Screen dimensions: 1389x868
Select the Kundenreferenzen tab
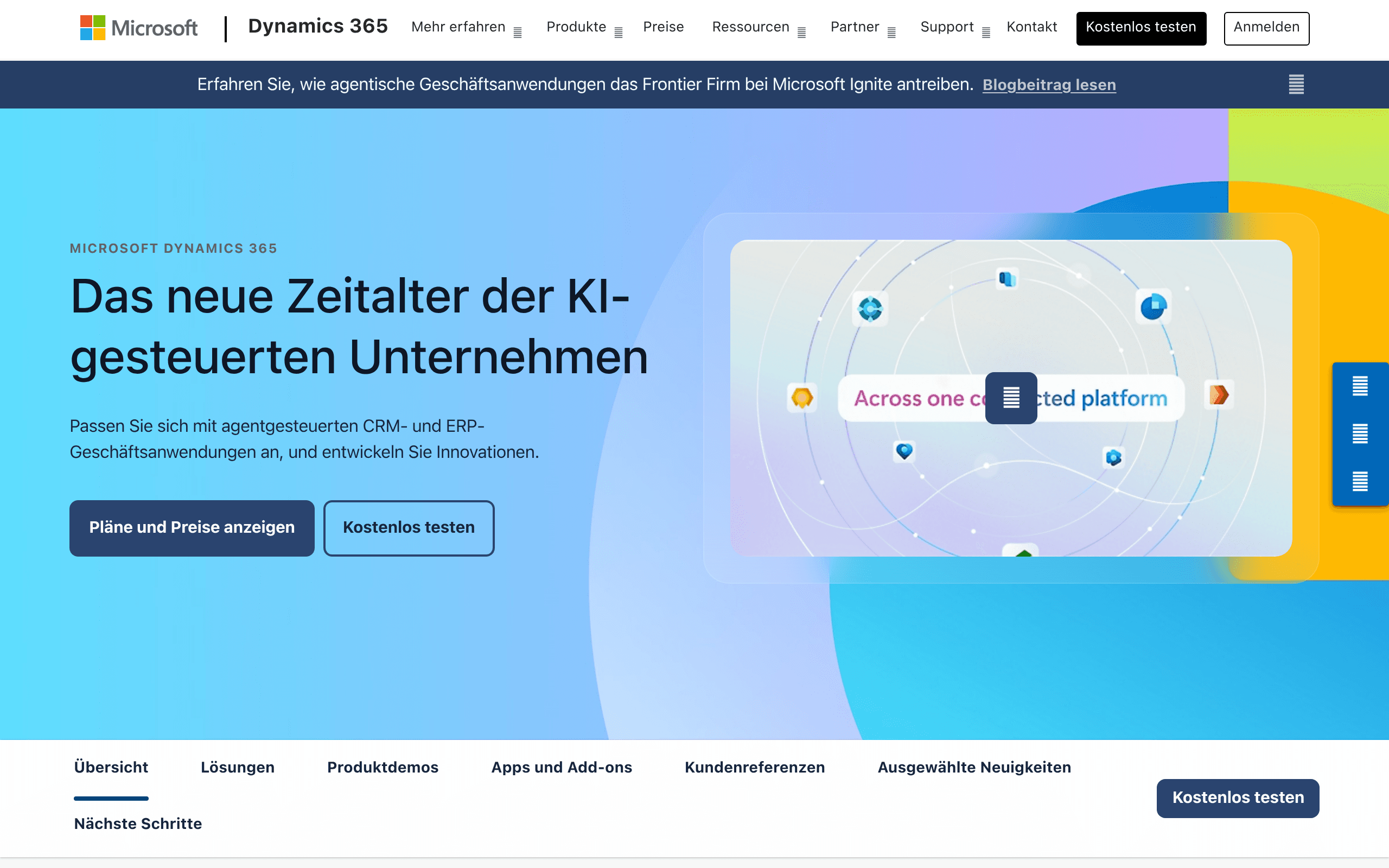pos(754,768)
